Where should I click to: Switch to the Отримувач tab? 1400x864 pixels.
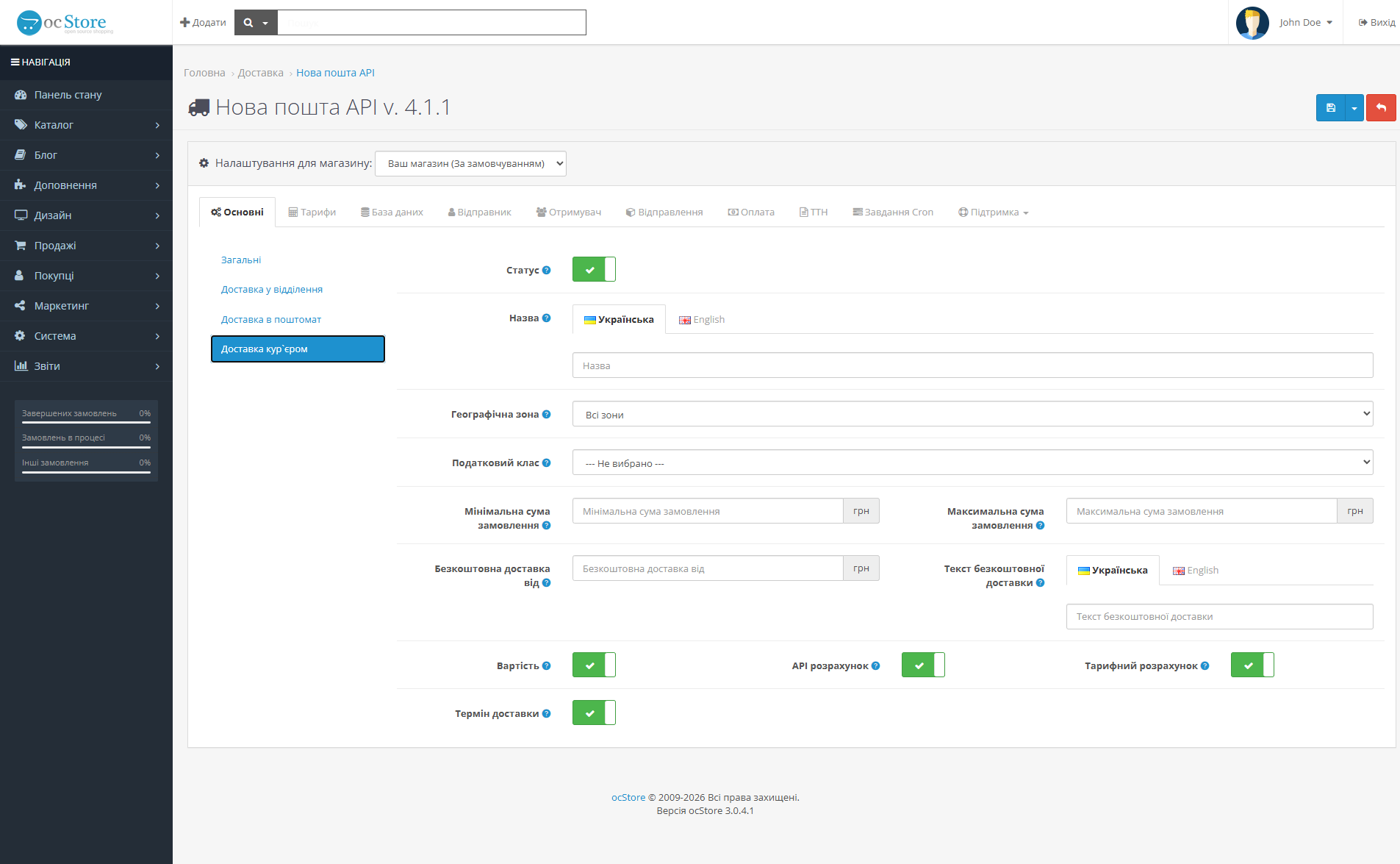pyautogui.click(x=568, y=213)
